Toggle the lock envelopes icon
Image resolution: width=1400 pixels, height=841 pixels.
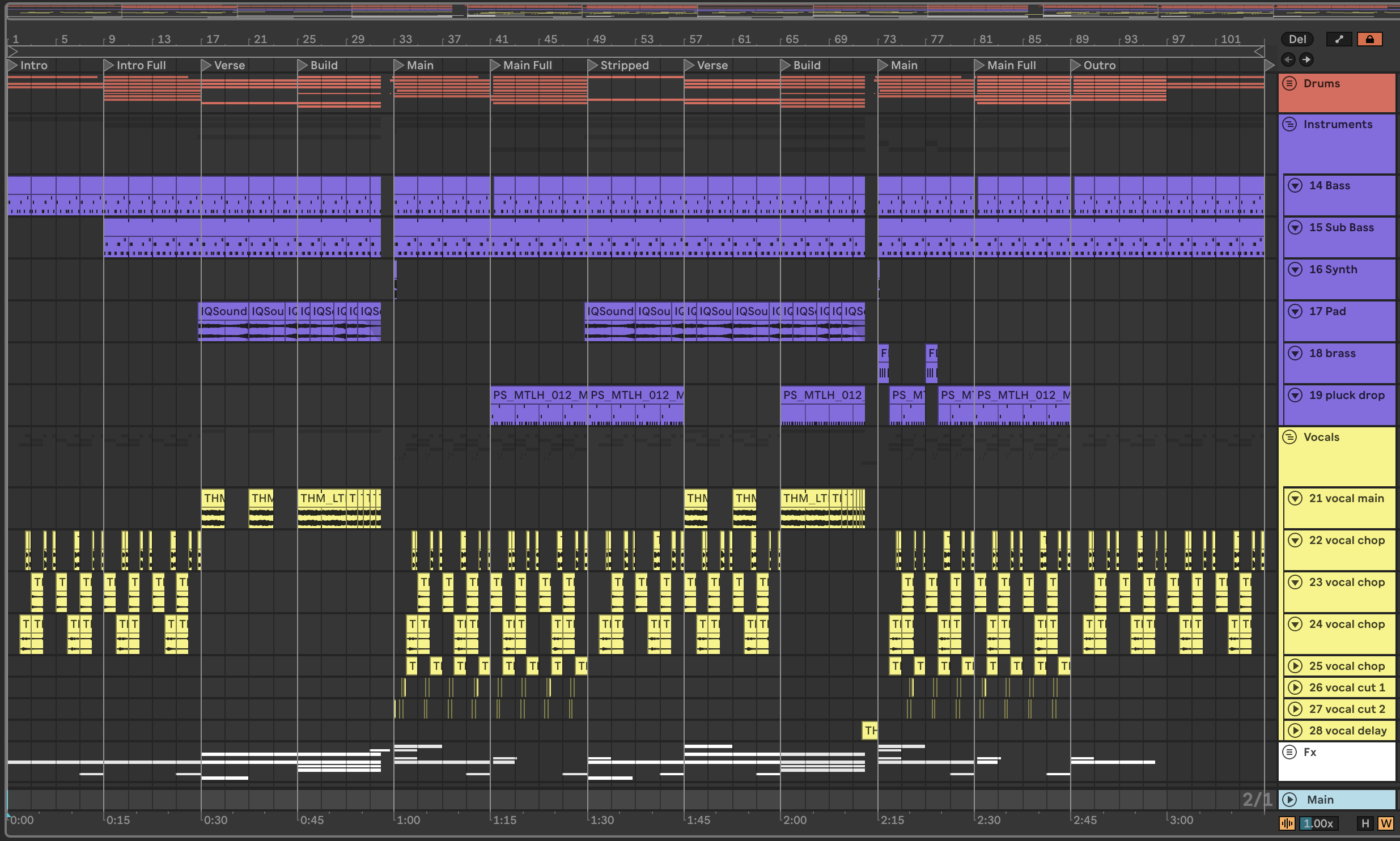click(x=1369, y=39)
